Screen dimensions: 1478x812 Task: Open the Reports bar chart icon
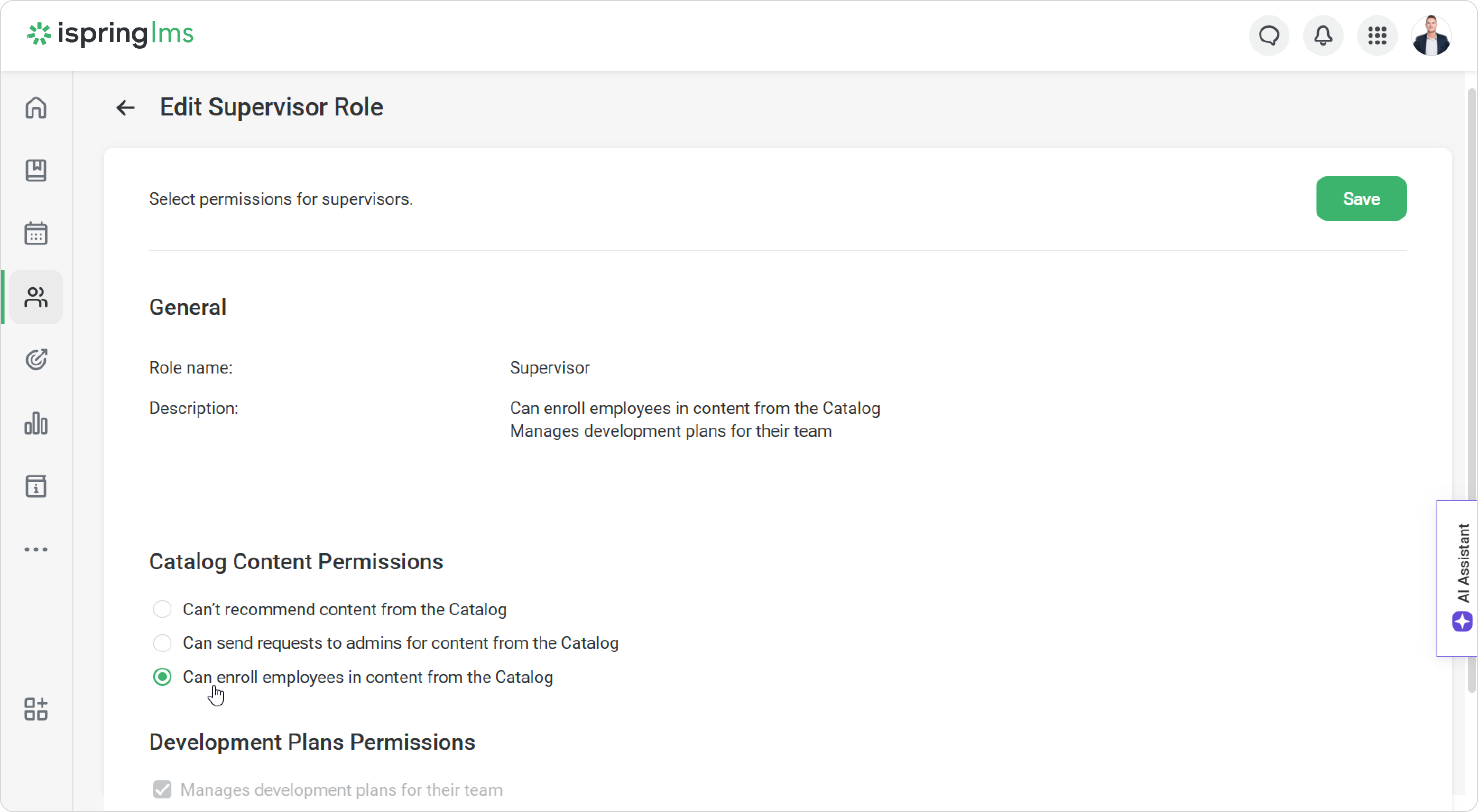click(36, 424)
